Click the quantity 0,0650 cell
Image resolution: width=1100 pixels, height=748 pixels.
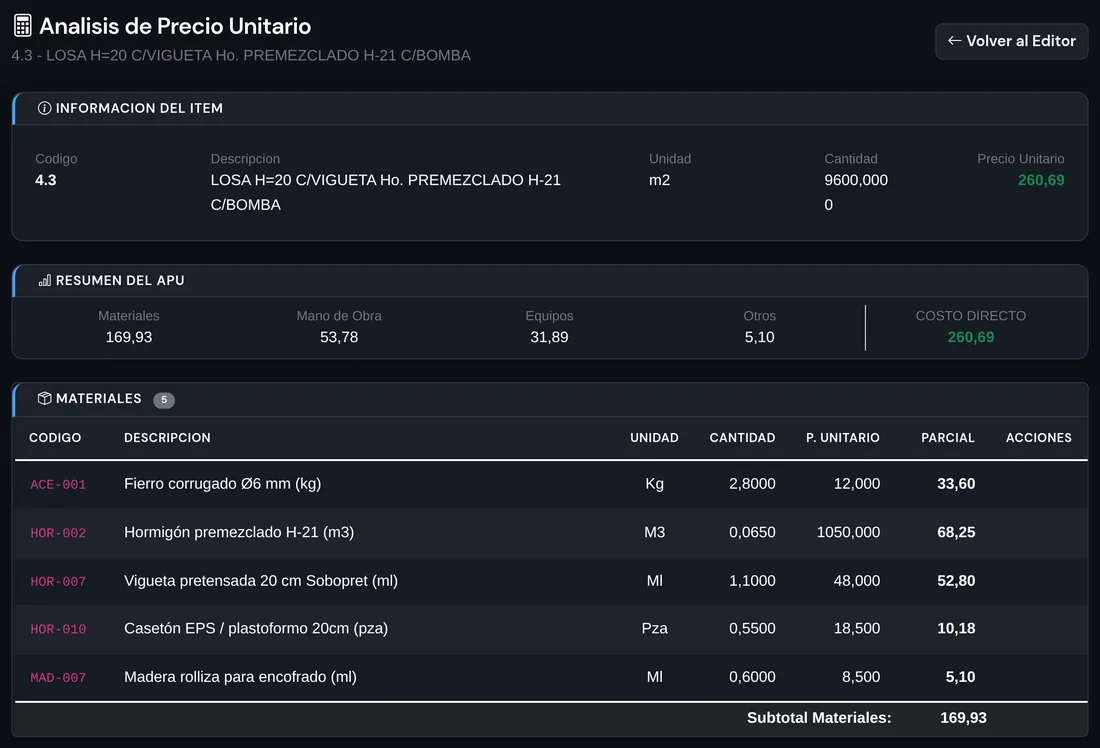[x=752, y=532]
